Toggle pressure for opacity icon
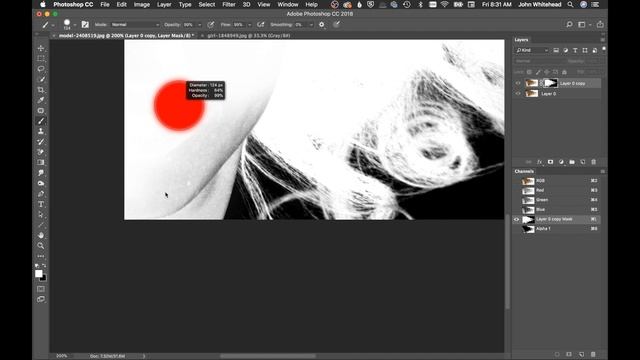640x360 pixels. tap(211, 24)
